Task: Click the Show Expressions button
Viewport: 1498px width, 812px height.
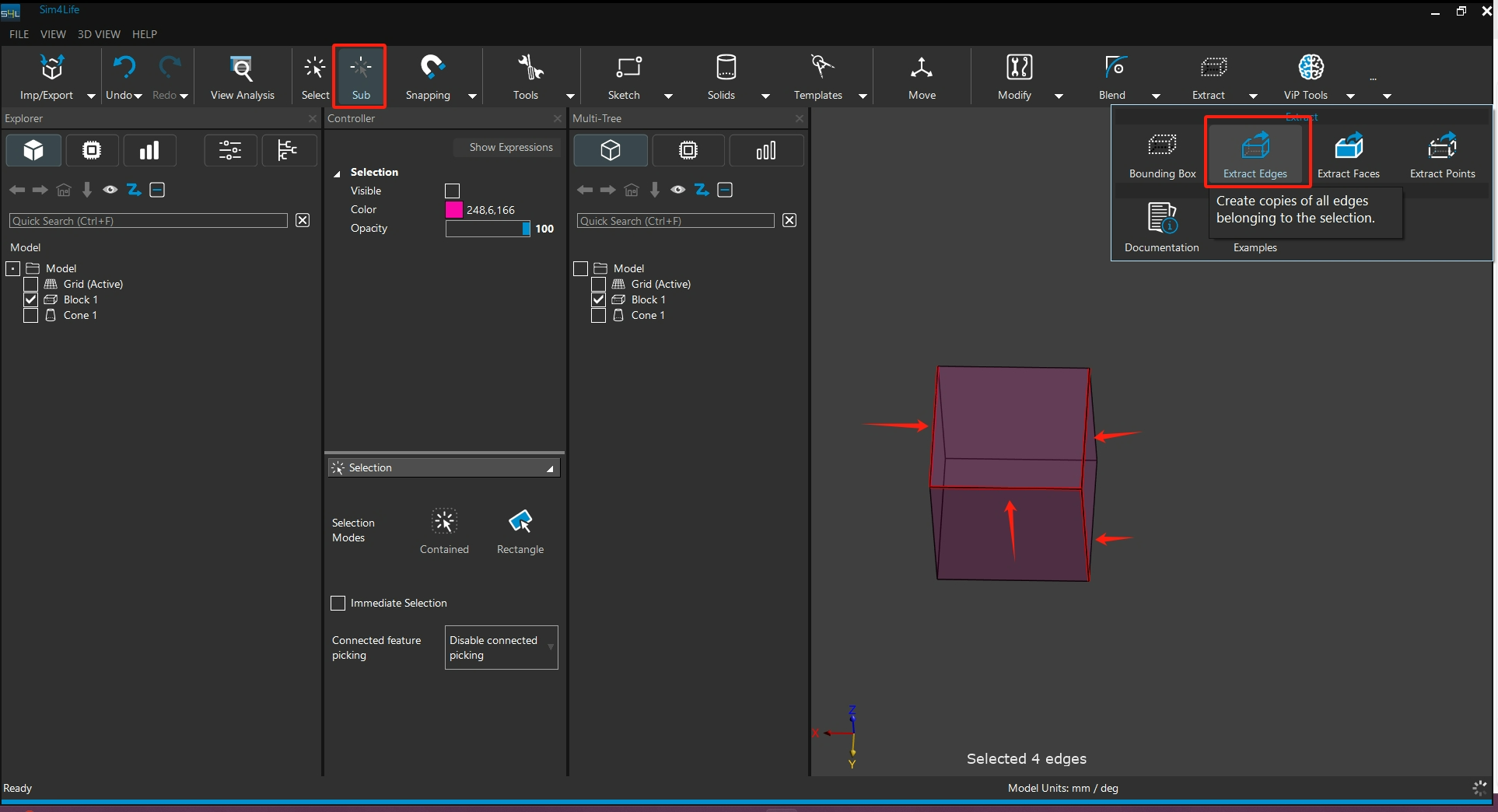Action: pos(510,148)
